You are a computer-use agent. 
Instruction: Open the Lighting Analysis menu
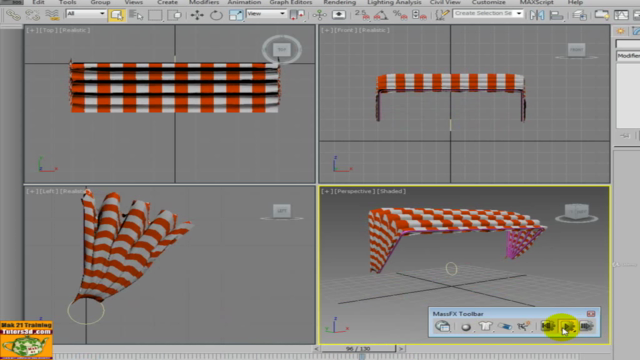[394, 2]
